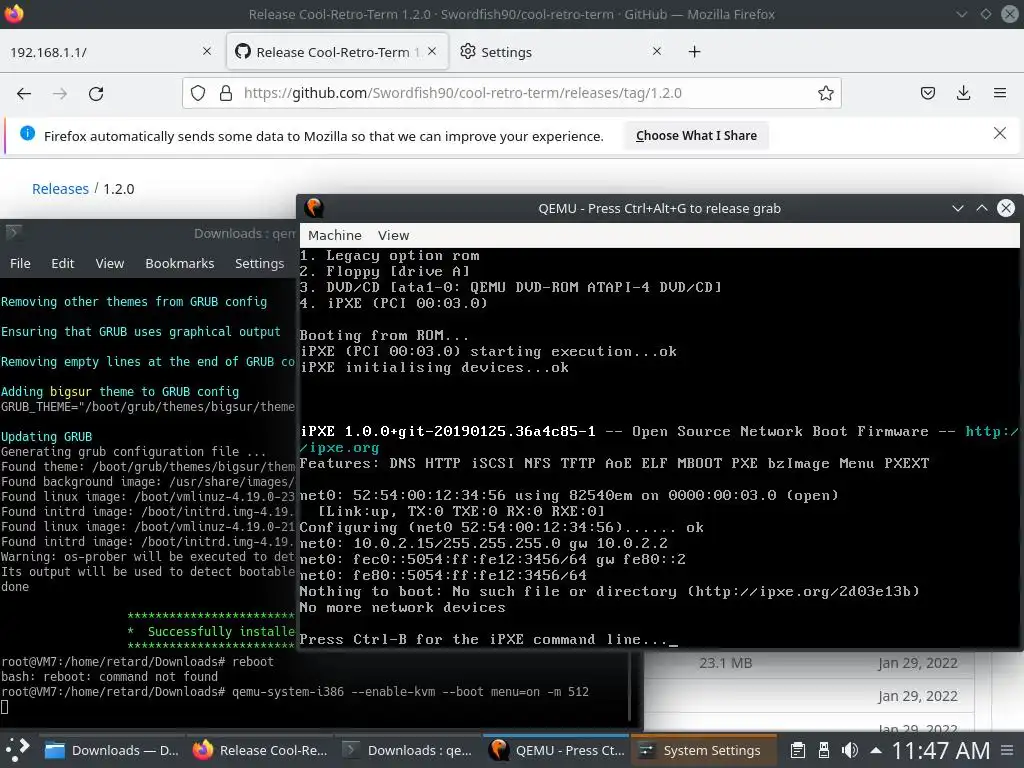
Task: Open the volume speaker tray icon
Action: (850, 750)
